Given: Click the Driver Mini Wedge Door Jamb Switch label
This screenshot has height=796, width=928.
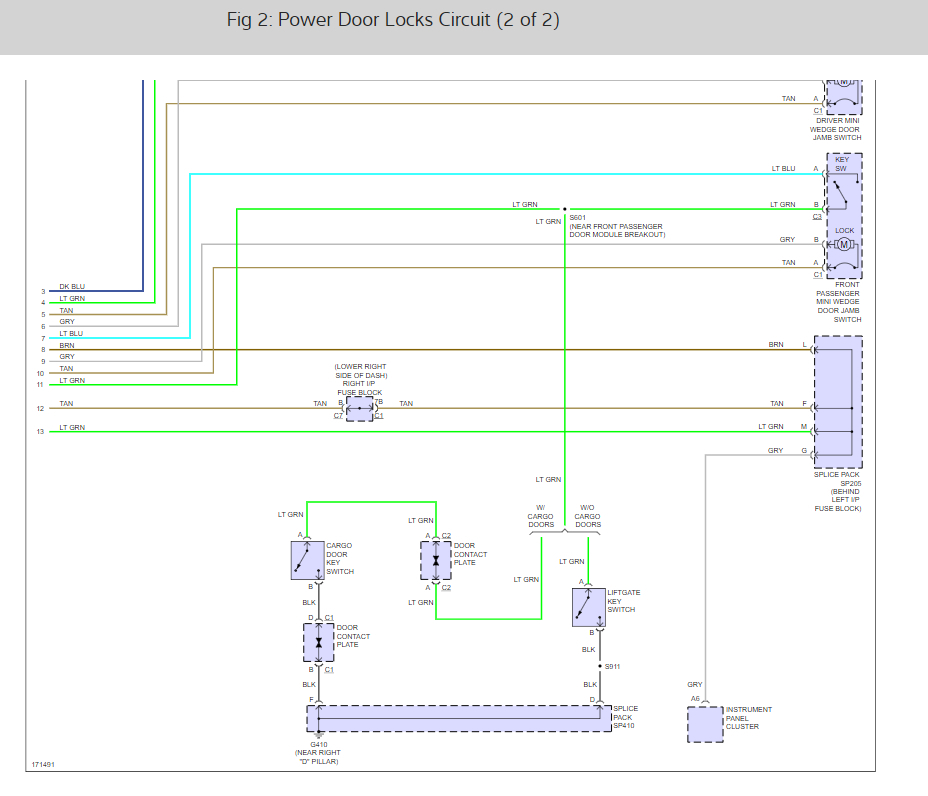Looking at the screenshot, I should tap(834, 129).
